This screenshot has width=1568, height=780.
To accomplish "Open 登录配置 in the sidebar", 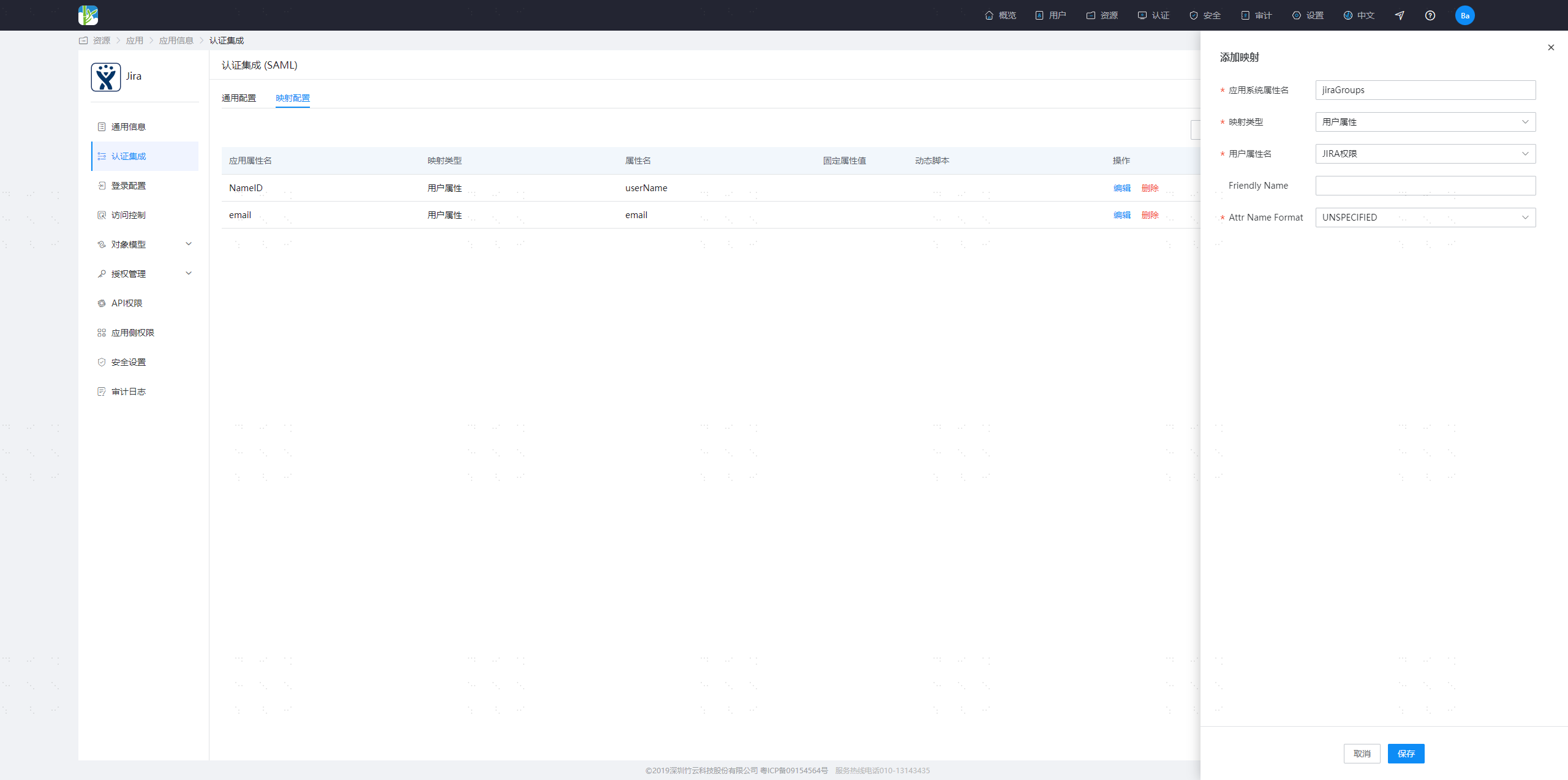I will click(x=145, y=186).
